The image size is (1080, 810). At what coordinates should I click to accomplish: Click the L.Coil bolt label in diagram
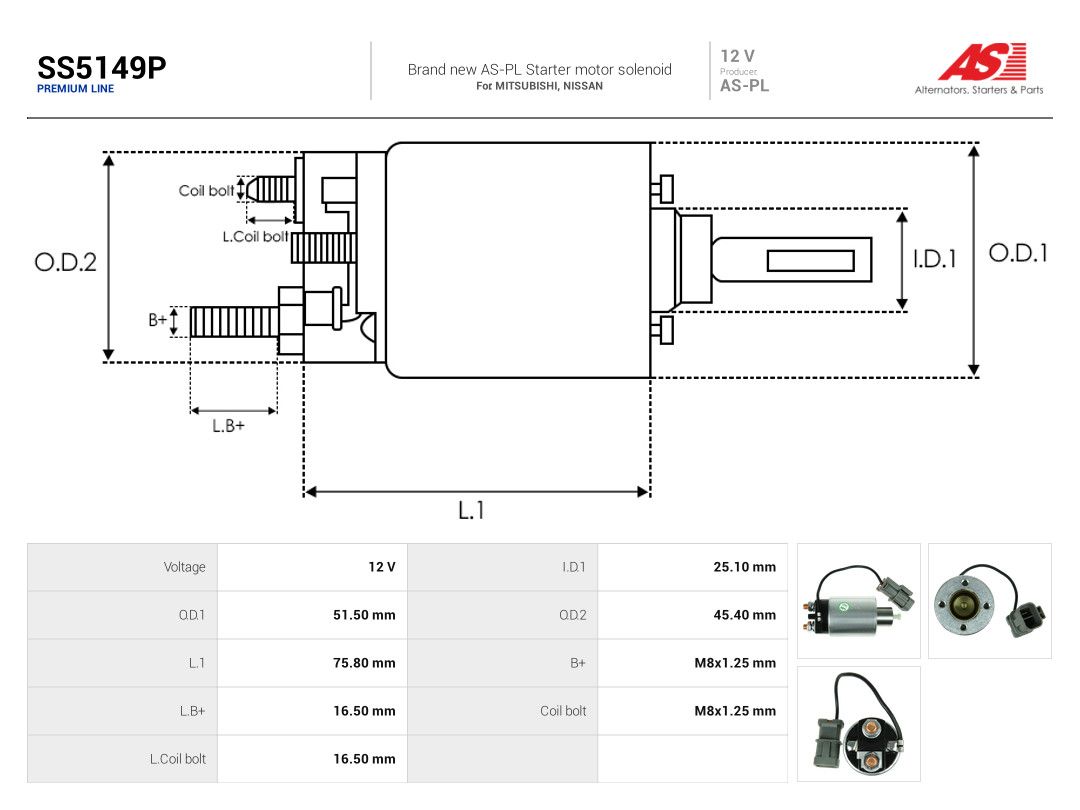click(255, 236)
